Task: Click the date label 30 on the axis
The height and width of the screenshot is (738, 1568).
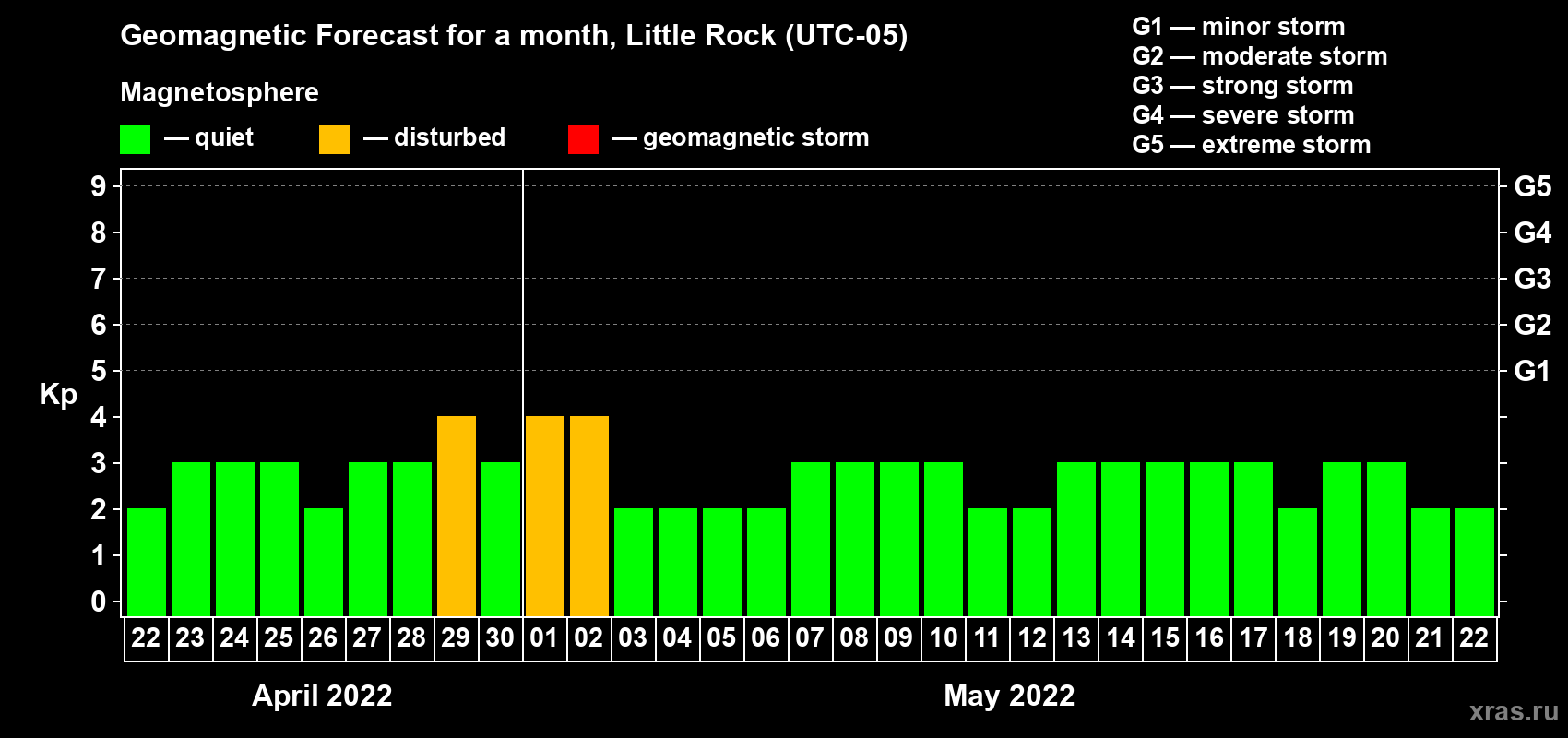Action: [x=500, y=638]
